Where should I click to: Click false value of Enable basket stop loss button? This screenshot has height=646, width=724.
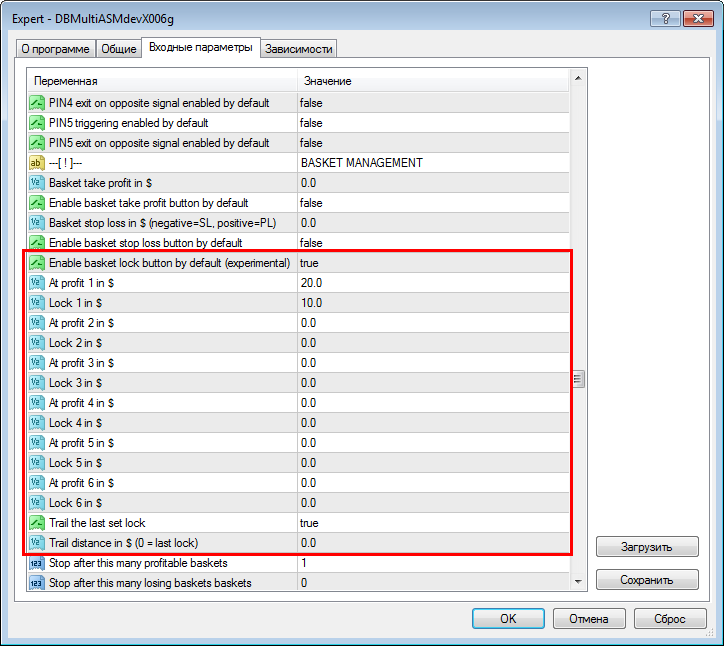click(311, 243)
